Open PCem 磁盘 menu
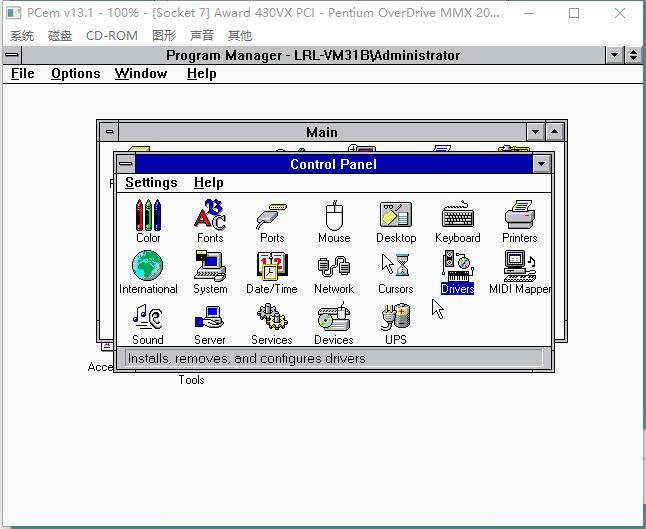This screenshot has height=529, width=646. (x=60, y=35)
